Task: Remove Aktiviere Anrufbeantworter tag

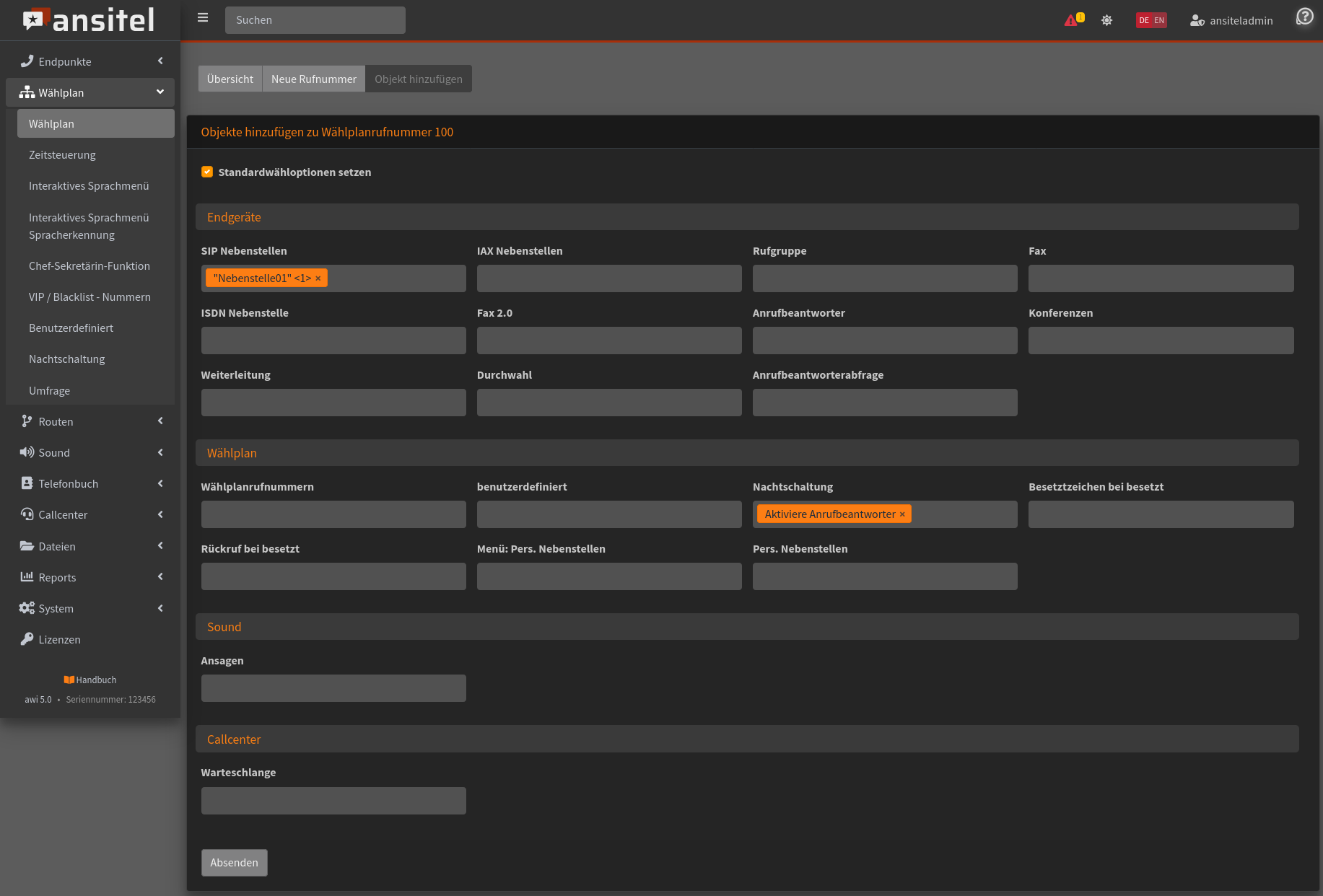Action: click(x=902, y=514)
